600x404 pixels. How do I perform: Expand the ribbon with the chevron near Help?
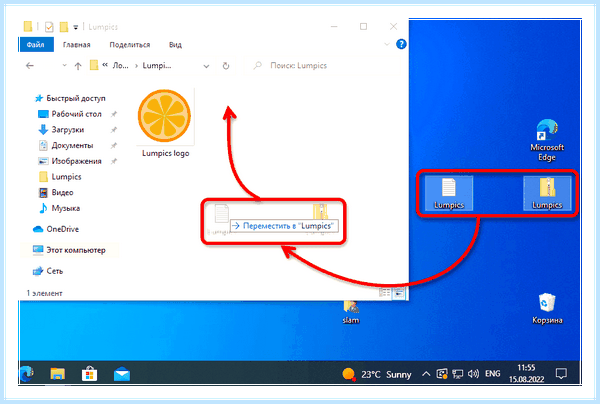387,44
